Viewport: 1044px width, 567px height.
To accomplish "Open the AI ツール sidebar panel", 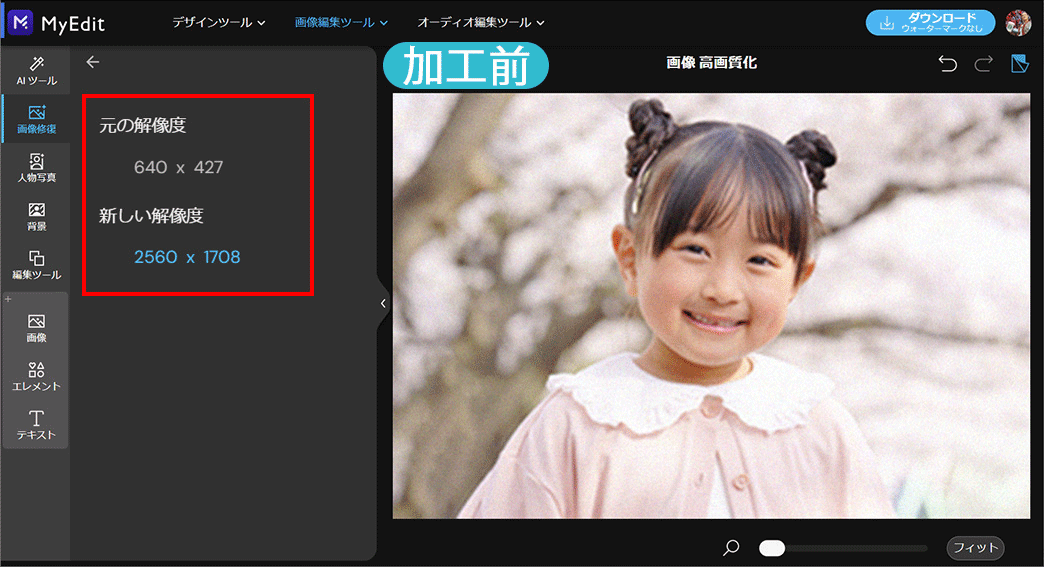I will point(37,71).
